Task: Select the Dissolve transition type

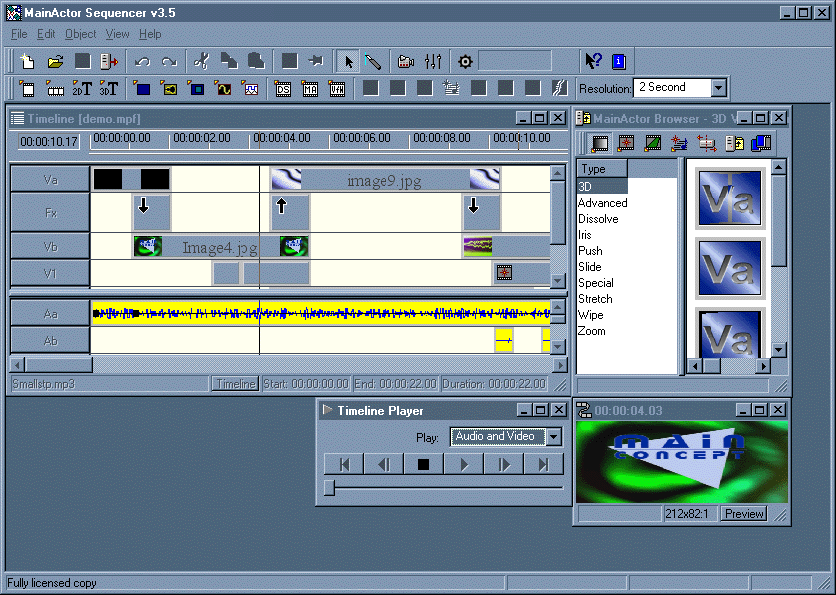Action: [x=598, y=219]
